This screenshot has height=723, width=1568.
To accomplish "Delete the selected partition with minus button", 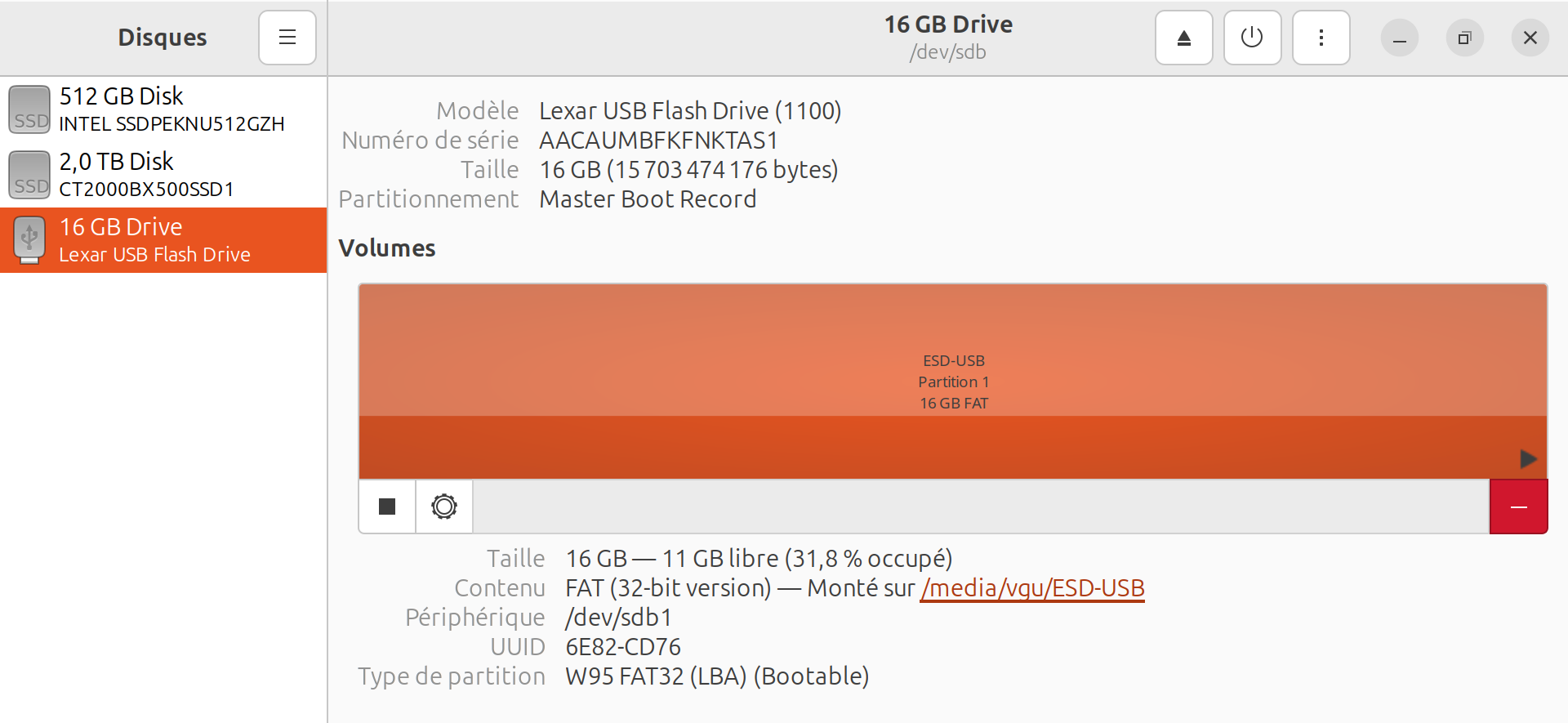I will click(1519, 507).
